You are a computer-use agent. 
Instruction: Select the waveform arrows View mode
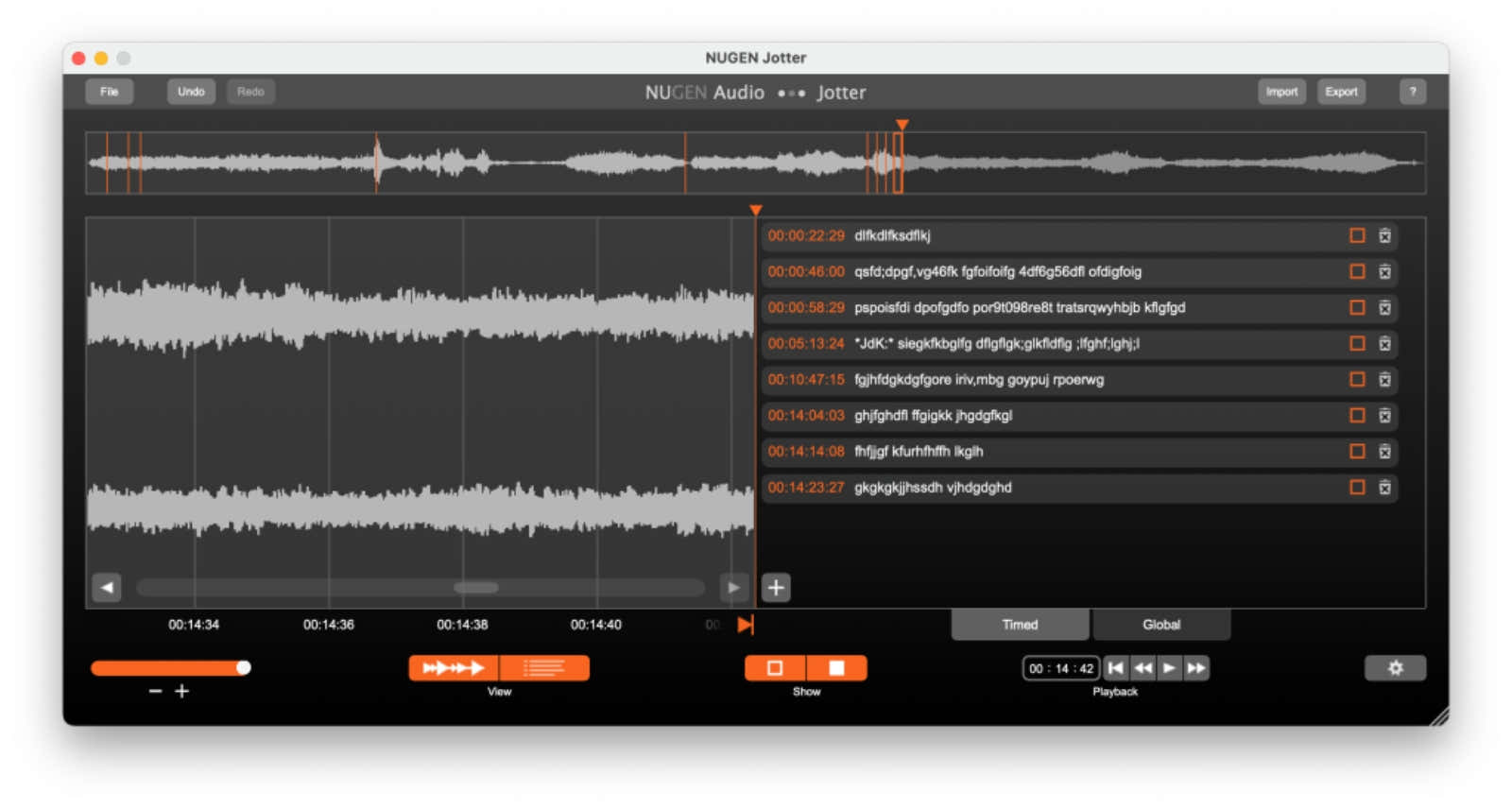pos(454,668)
